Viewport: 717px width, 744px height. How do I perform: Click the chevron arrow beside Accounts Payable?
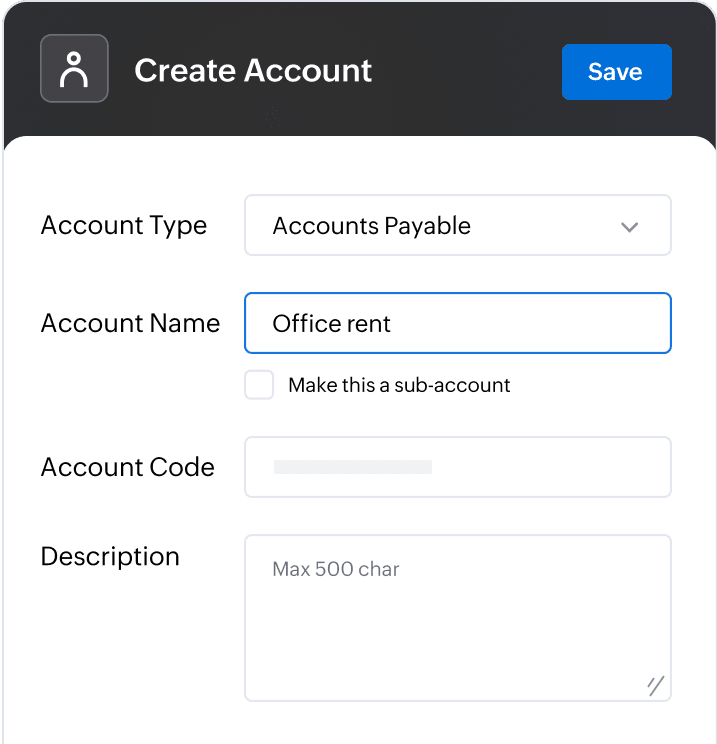[x=629, y=227]
